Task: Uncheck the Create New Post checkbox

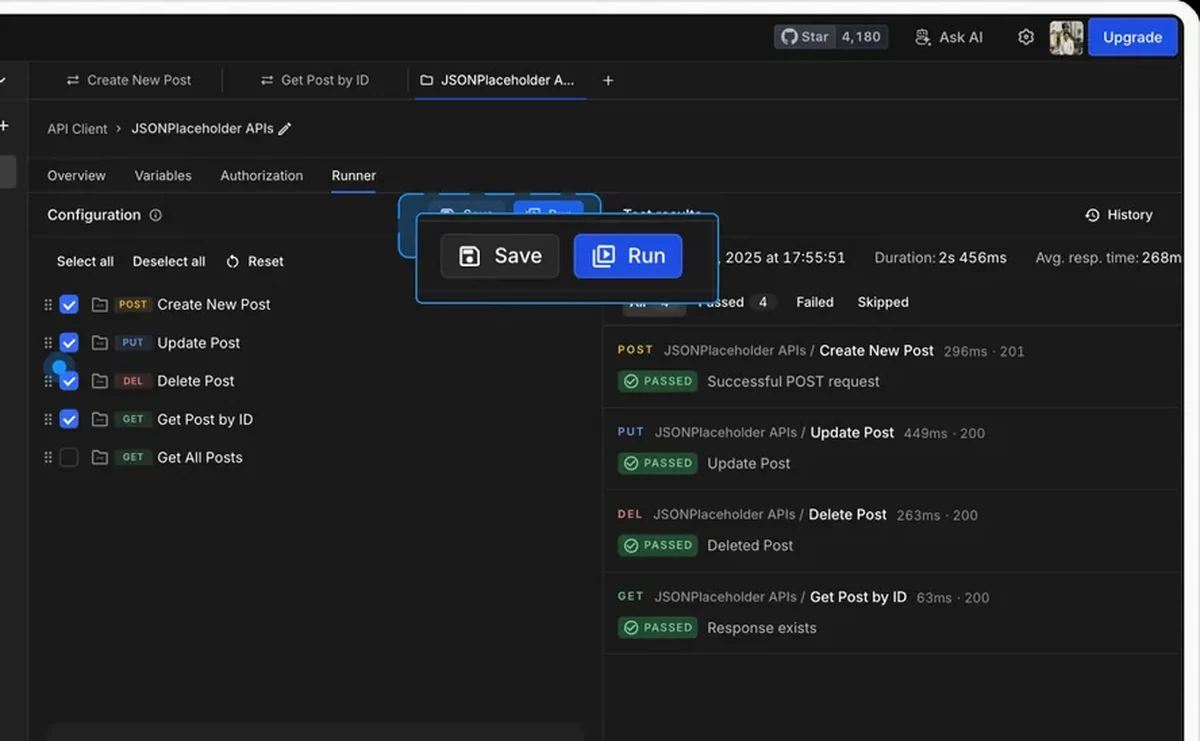Action: click(x=69, y=304)
